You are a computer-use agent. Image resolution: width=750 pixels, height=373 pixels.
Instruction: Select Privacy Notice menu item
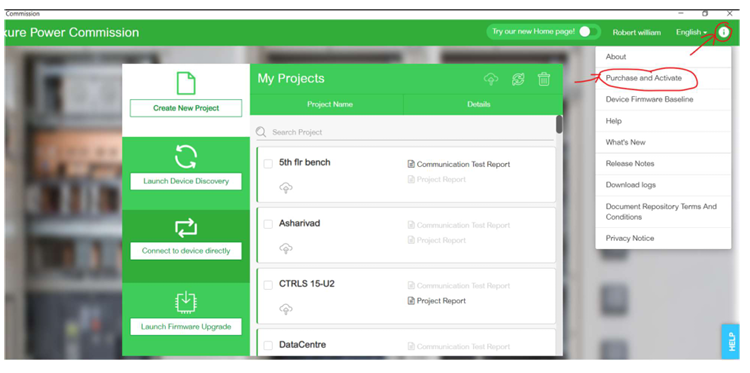663,238
